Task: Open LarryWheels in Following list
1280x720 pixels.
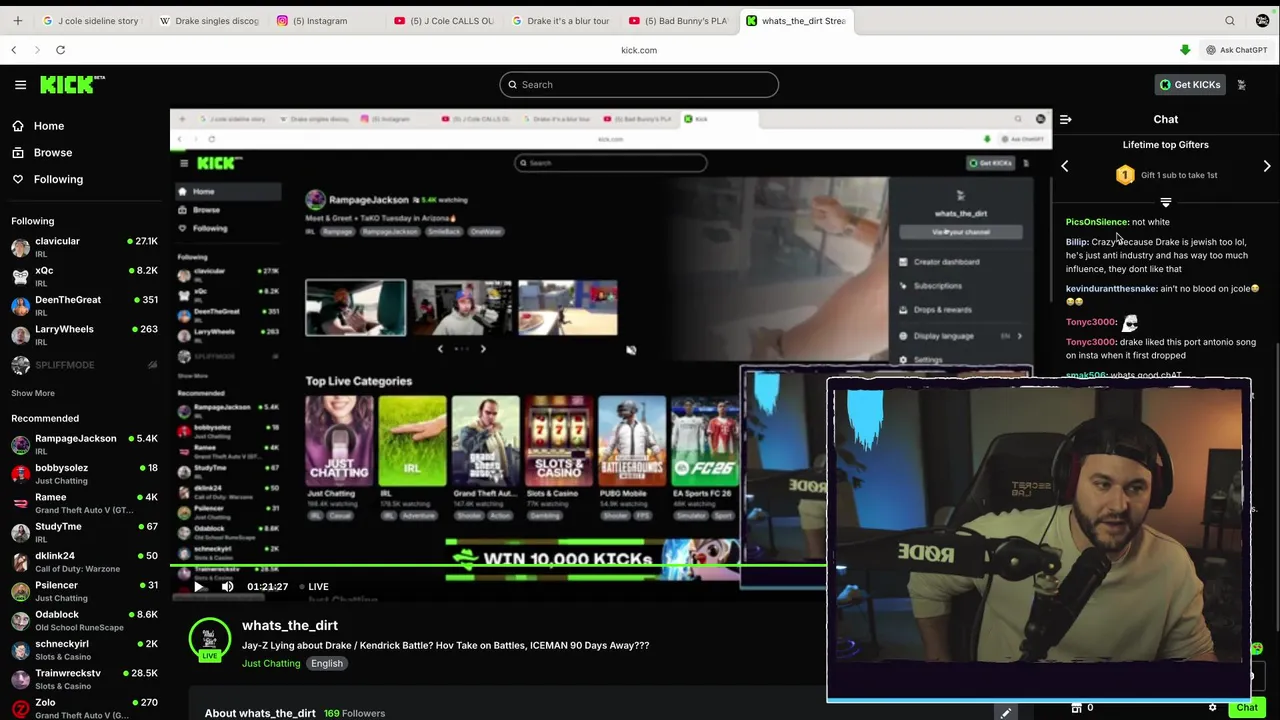Action: click(x=84, y=335)
